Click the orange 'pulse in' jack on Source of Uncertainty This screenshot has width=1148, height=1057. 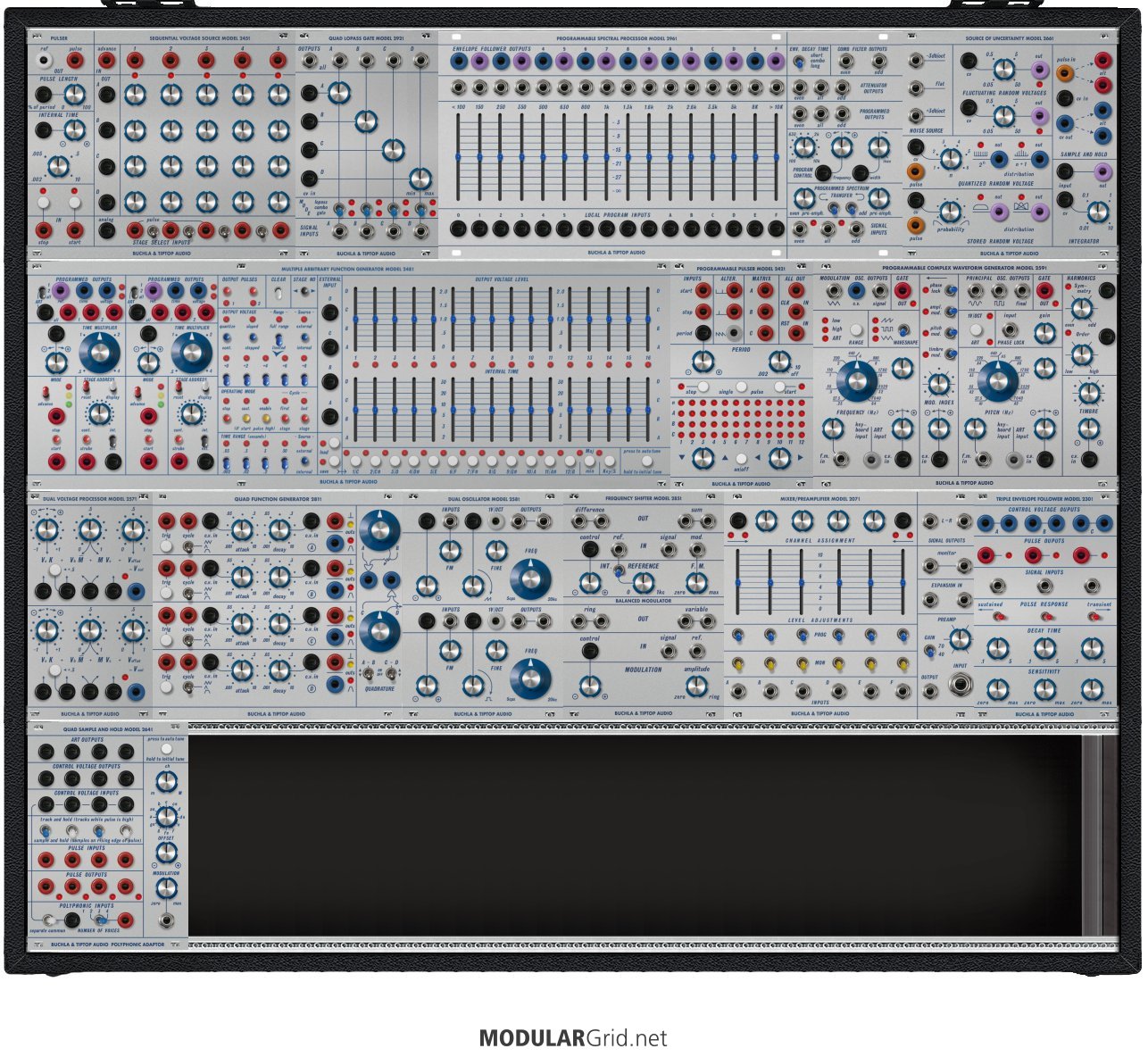(1065, 72)
